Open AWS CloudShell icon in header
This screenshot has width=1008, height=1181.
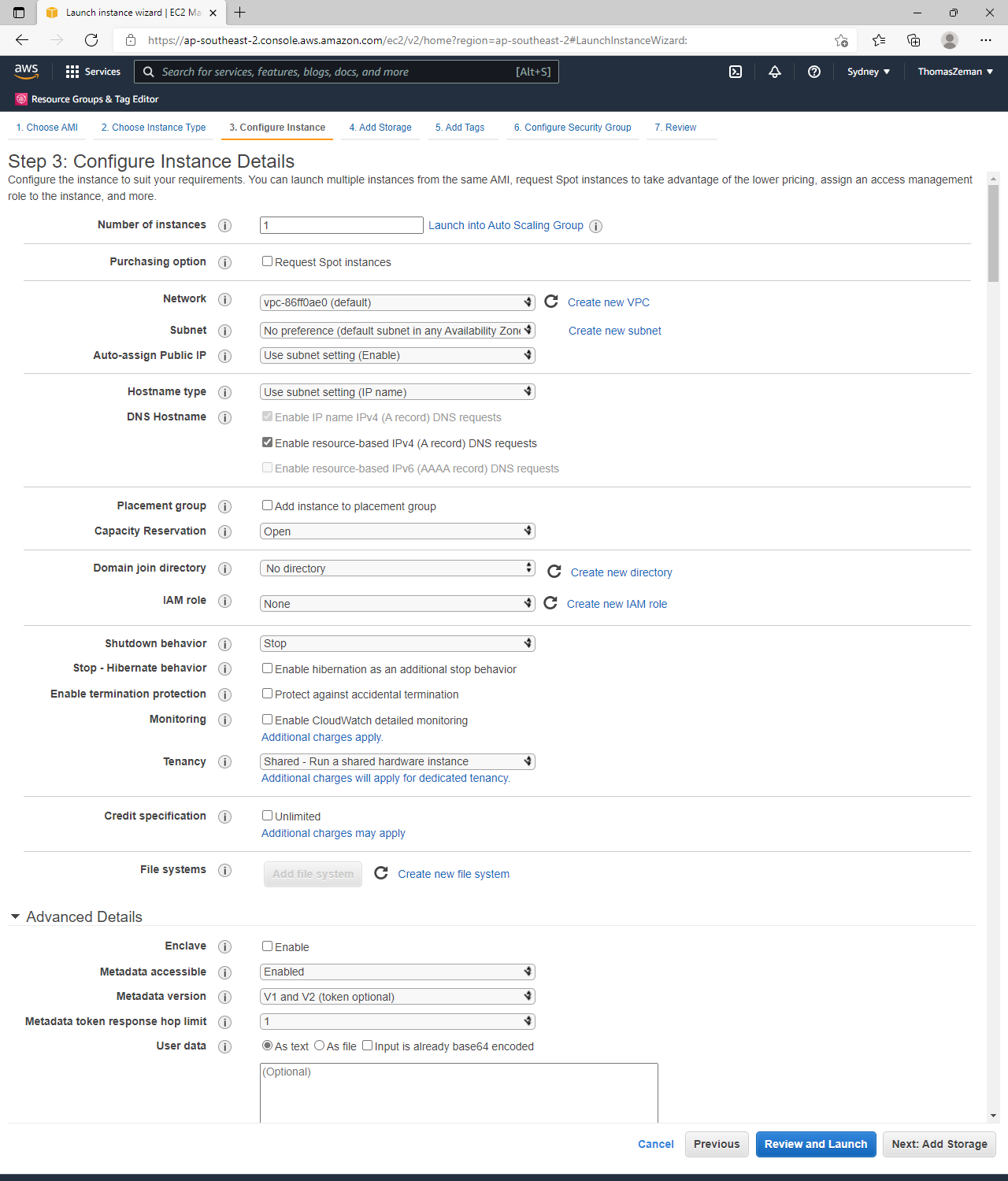736,72
